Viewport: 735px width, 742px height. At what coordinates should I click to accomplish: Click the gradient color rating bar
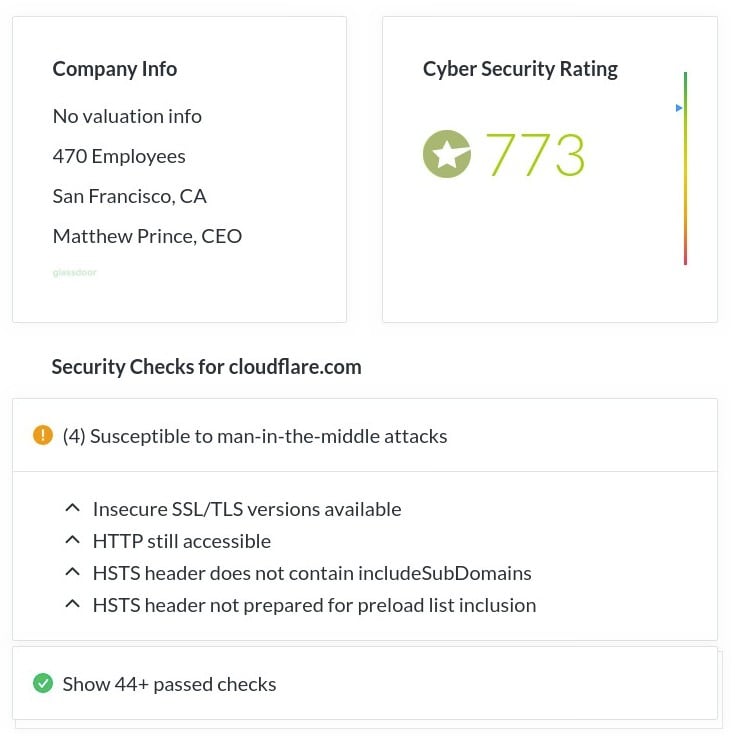click(685, 168)
